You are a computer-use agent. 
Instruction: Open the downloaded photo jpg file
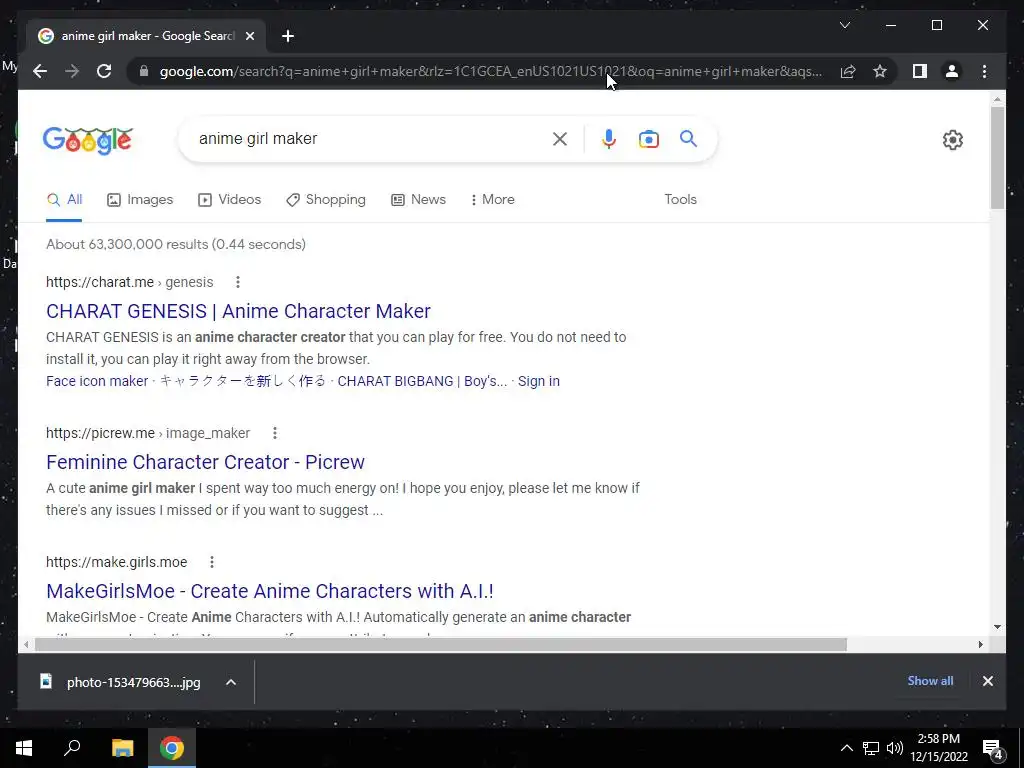[x=121, y=682]
